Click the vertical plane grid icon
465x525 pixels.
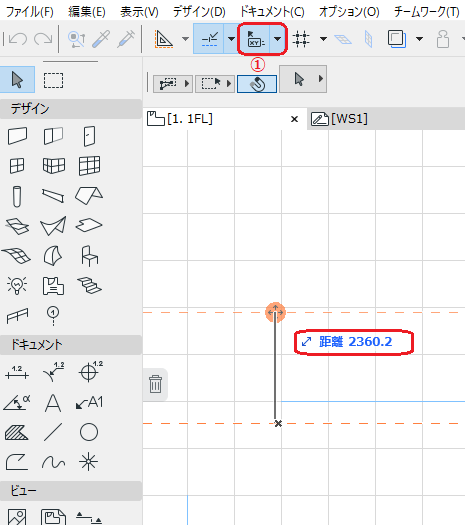[368, 39]
